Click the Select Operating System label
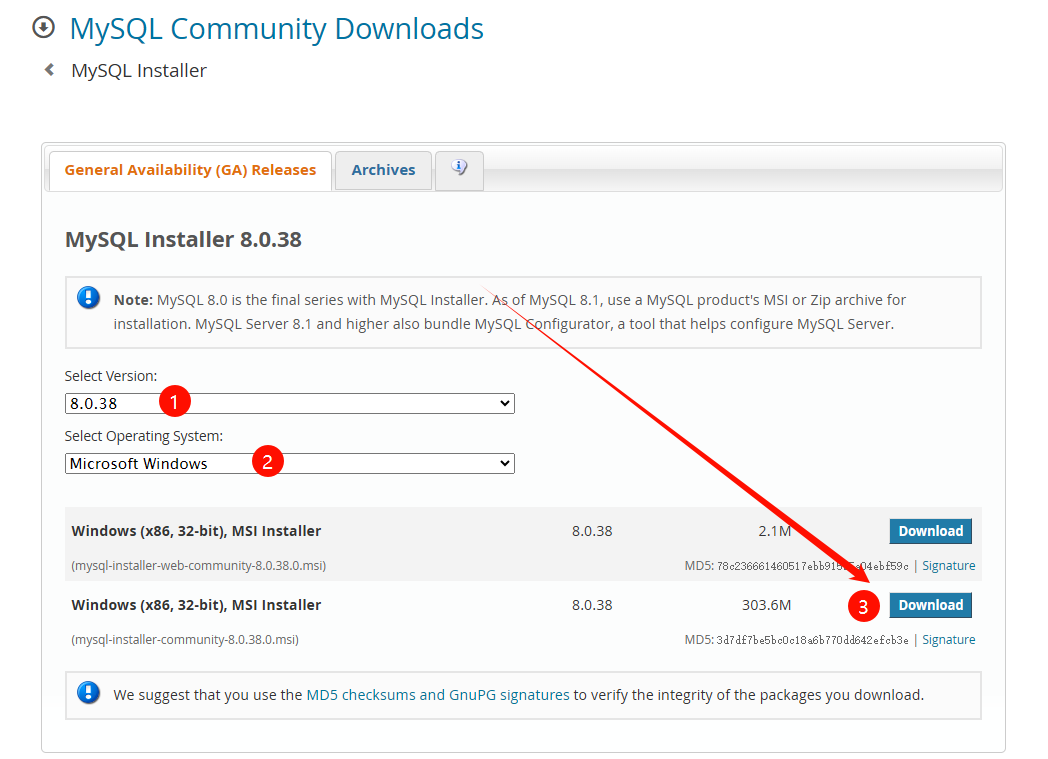Image resolution: width=1048 pixels, height=759 pixels. coord(144,436)
